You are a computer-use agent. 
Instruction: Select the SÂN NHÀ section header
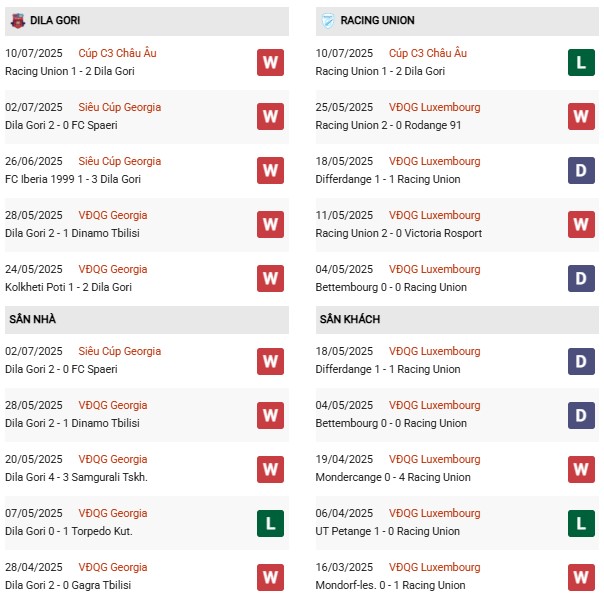[31, 319]
